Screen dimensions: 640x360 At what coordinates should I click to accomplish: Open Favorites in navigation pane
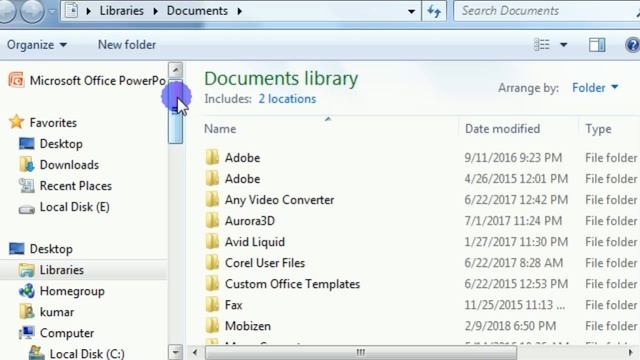point(53,122)
